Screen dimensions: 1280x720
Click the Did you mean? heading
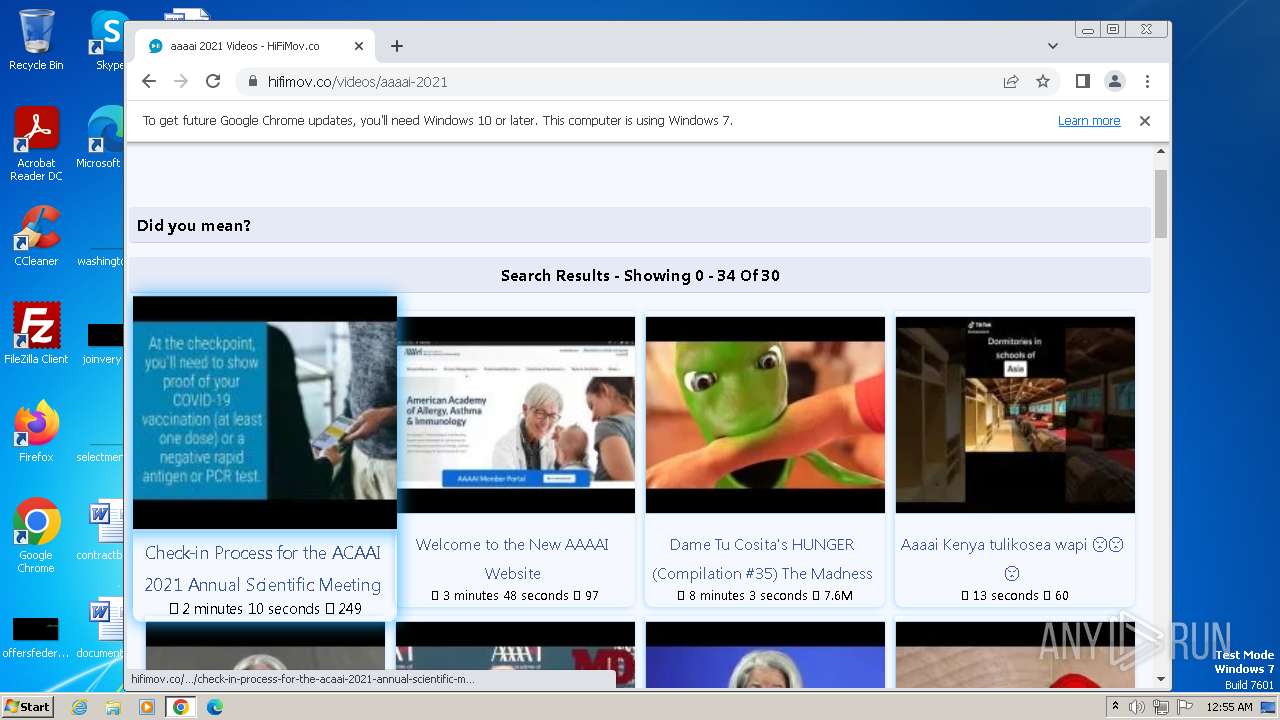pyautogui.click(x=194, y=226)
